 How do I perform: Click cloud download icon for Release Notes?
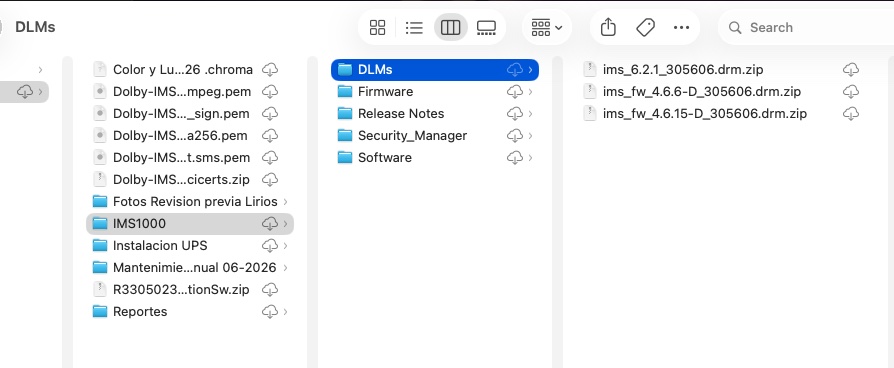(515, 114)
